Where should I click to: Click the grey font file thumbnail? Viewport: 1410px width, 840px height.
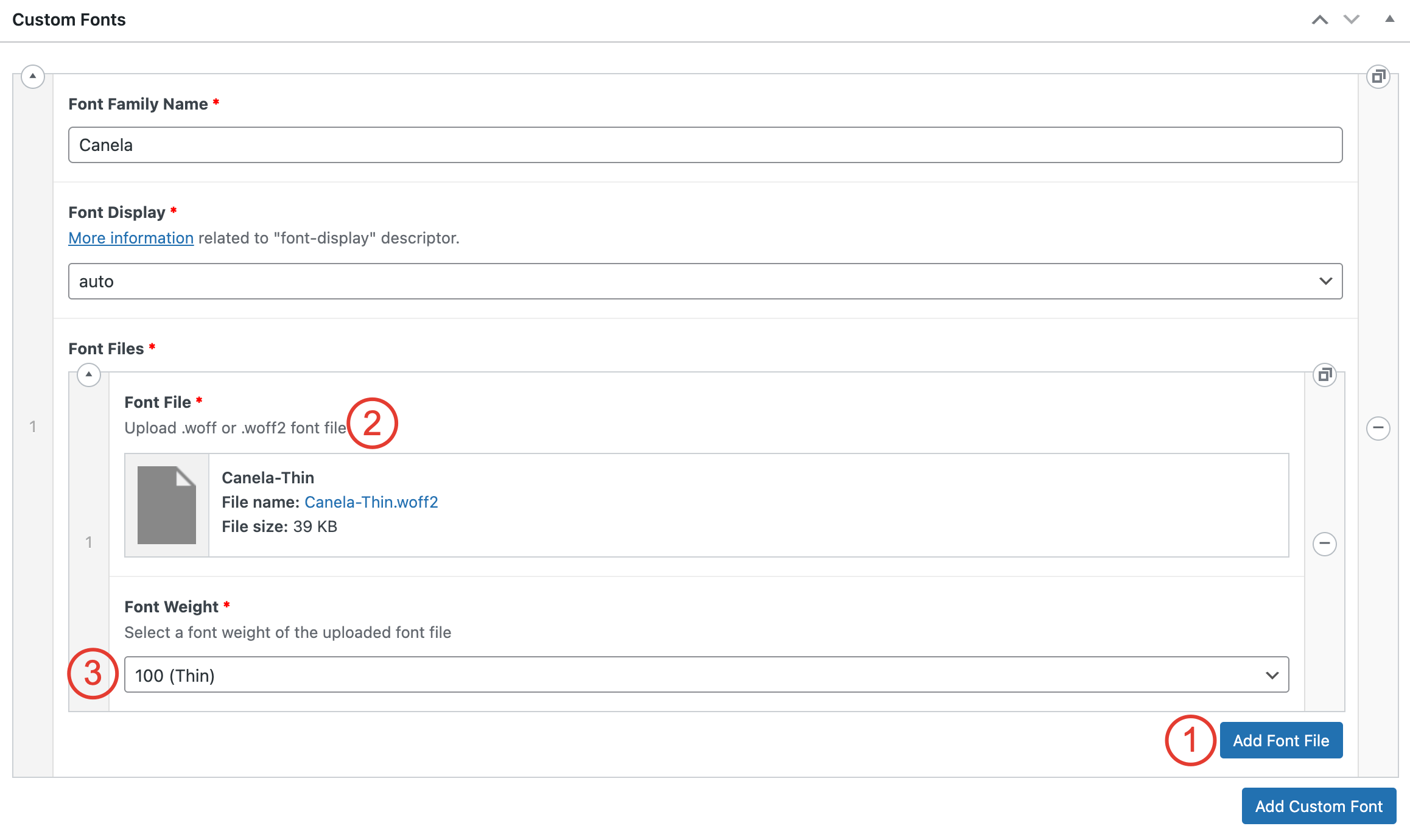[x=167, y=505]
